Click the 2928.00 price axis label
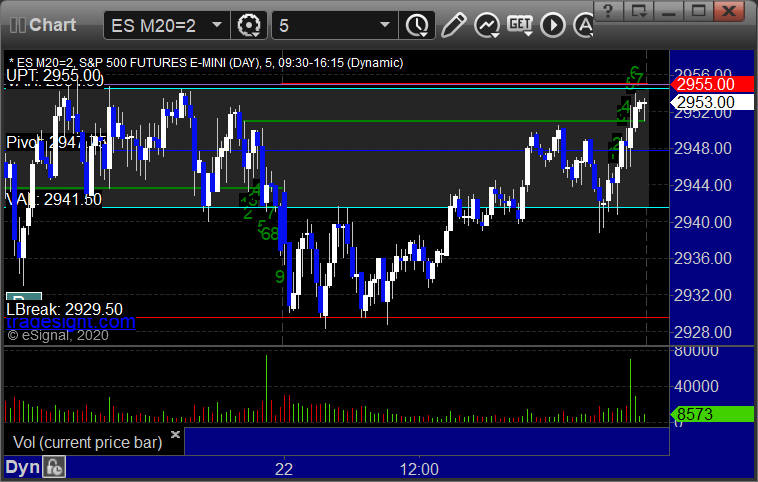 tap(702, 332)
